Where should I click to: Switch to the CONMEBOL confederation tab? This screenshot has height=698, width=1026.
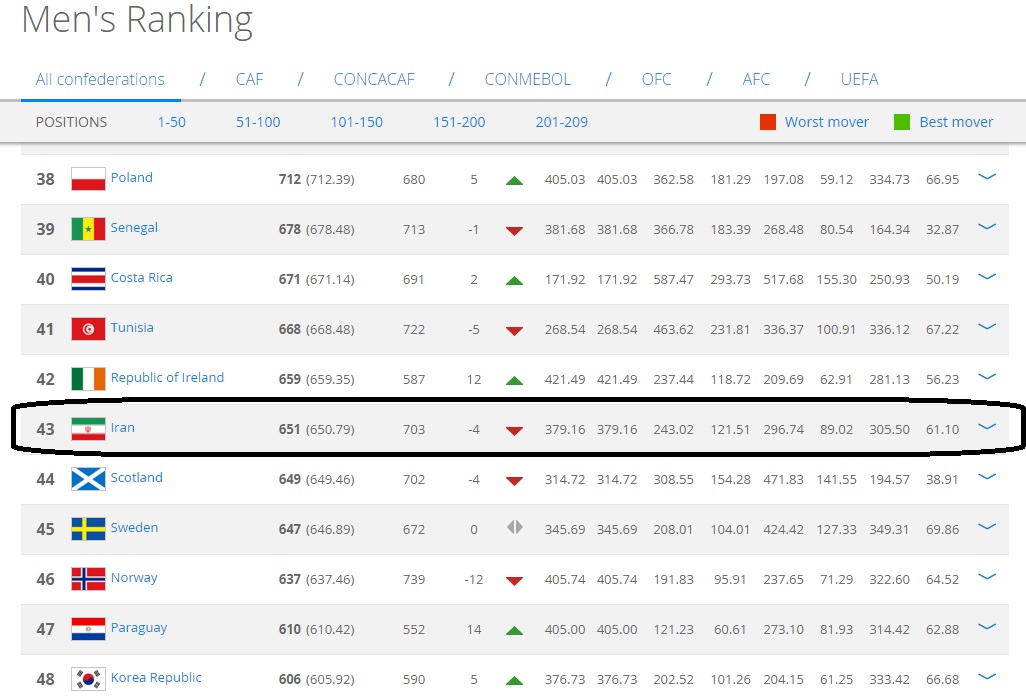coord(527,79)
